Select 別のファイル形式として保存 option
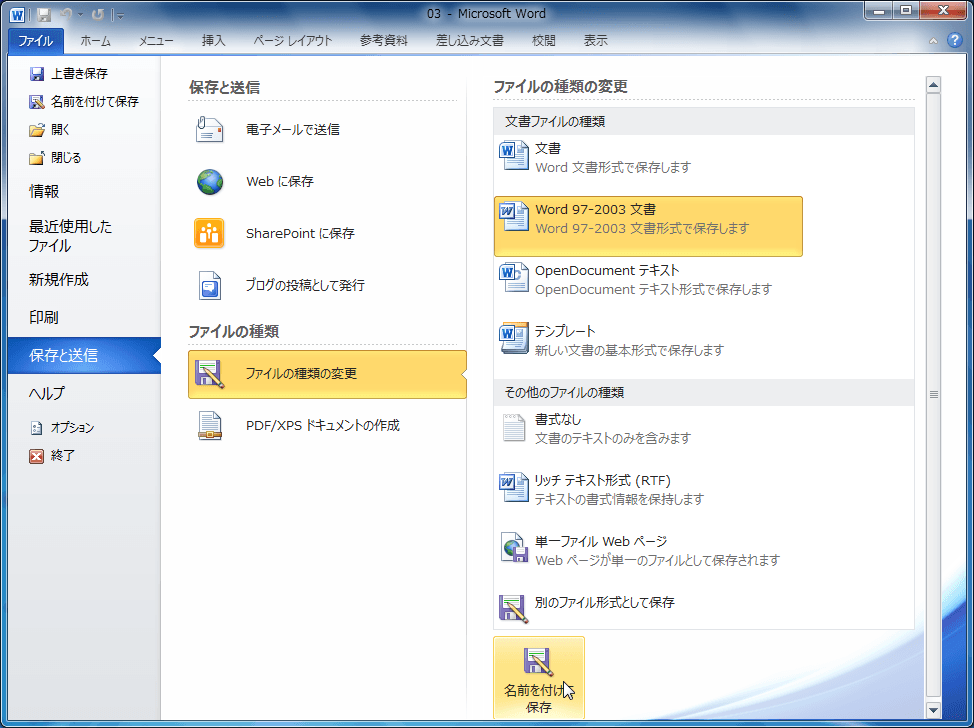This screenshot has height=728, width=974. pyautogui.click(x=648, y=607)
